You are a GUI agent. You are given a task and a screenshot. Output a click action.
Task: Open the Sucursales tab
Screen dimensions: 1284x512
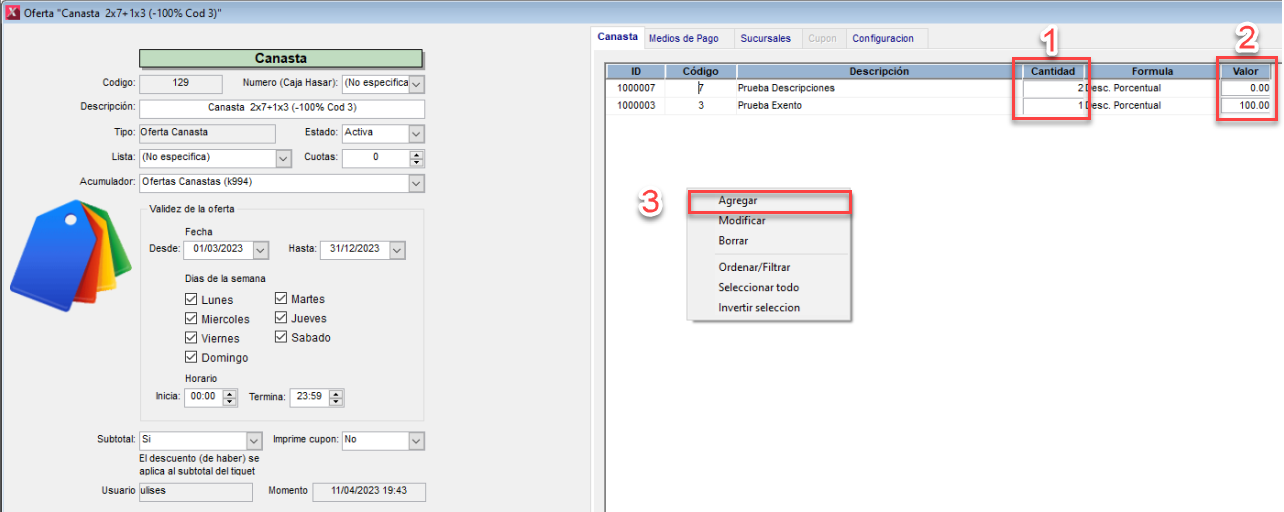(x=765, y=38)
